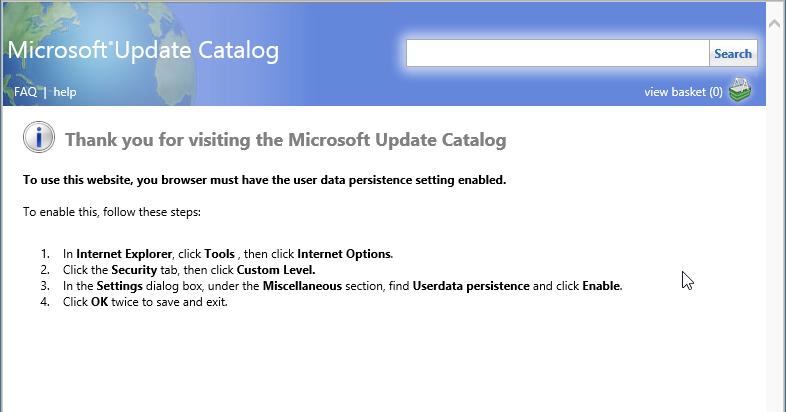Click the "To enable this" instruction line
786x412 pixels.
(112, 212)
